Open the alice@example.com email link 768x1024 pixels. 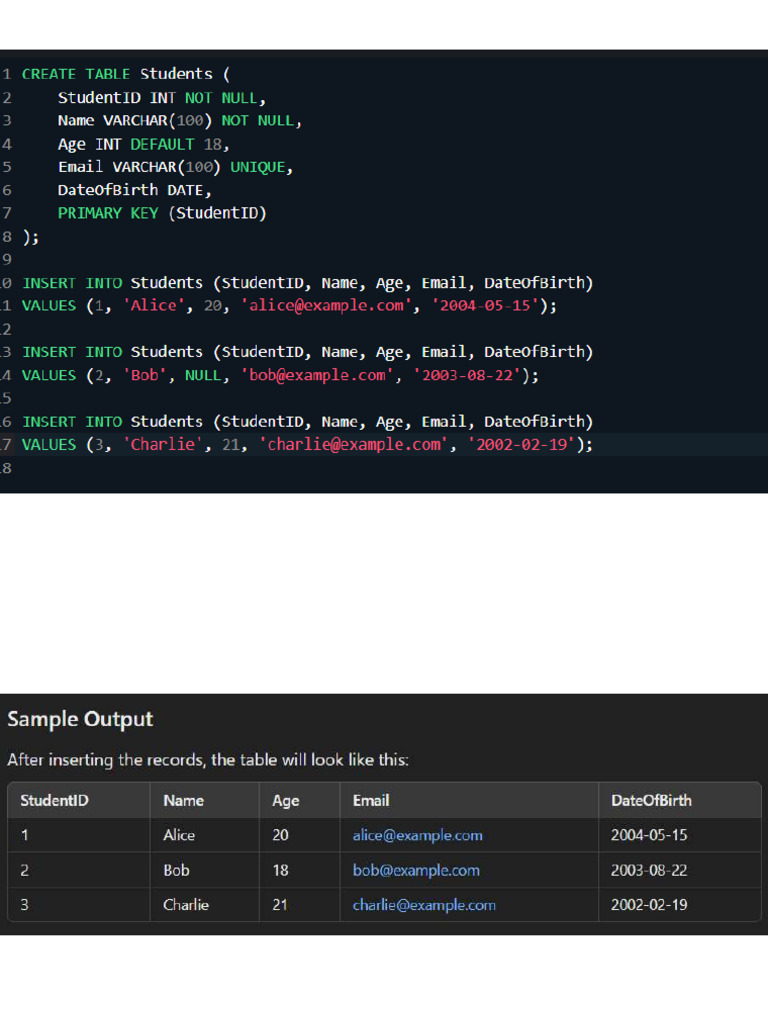pyautogui.click(x=417, y=835)
